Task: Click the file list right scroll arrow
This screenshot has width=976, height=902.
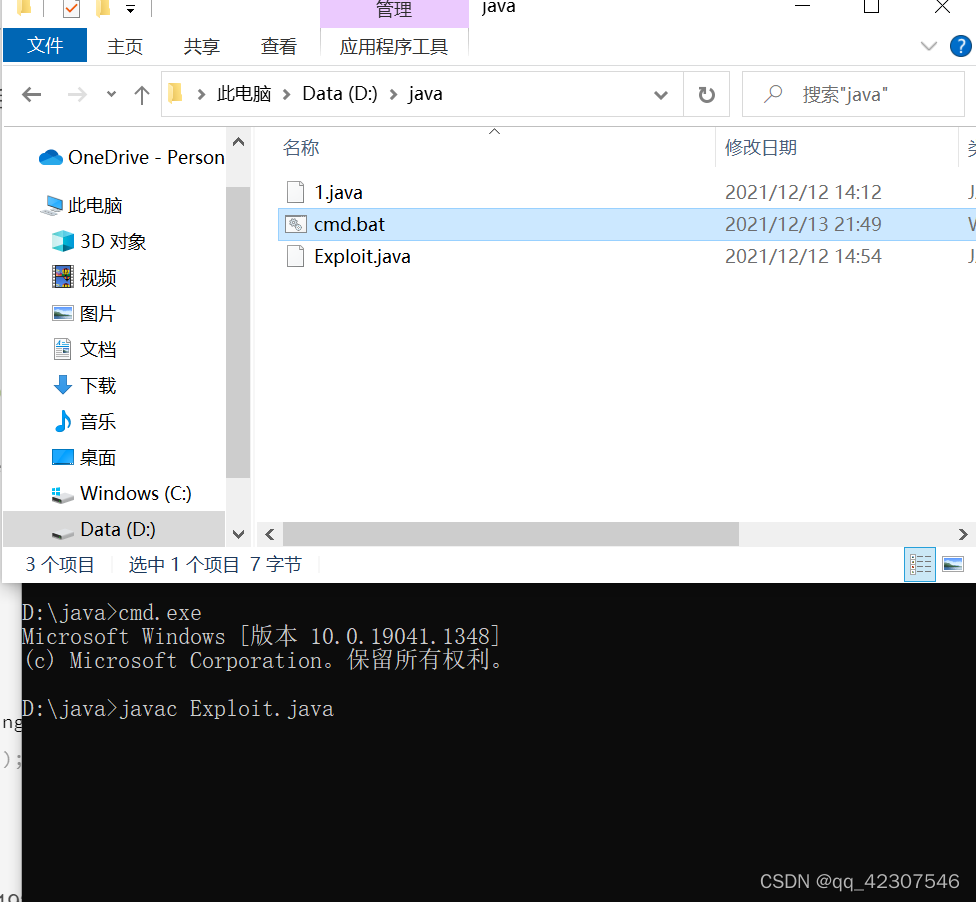Action: (963, 535)
